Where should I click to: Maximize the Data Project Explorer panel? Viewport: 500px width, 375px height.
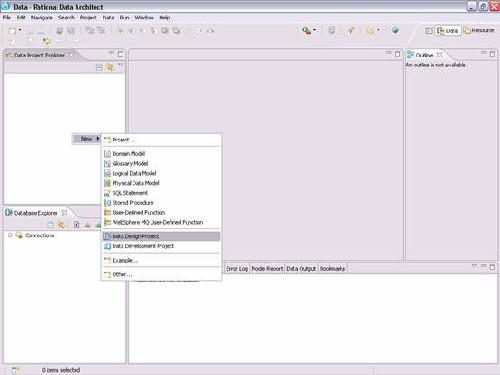coord(121,54)
